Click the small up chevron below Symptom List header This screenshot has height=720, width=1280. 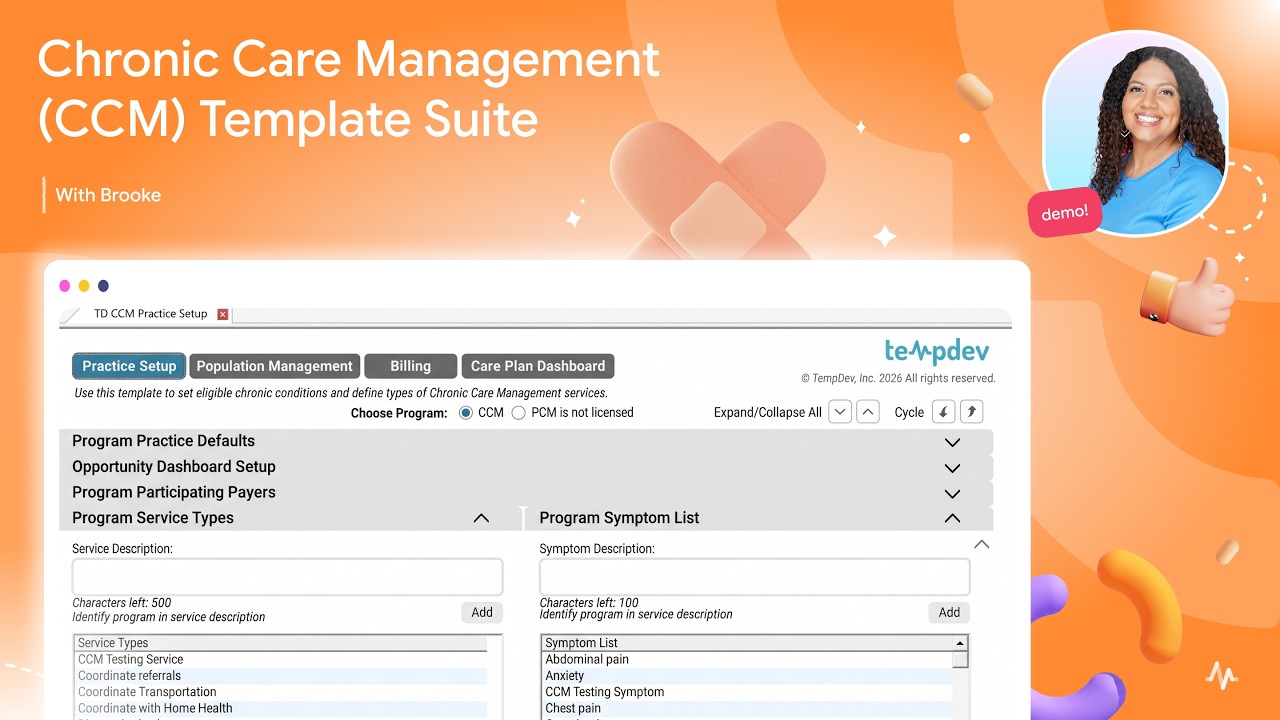point(982,544)
